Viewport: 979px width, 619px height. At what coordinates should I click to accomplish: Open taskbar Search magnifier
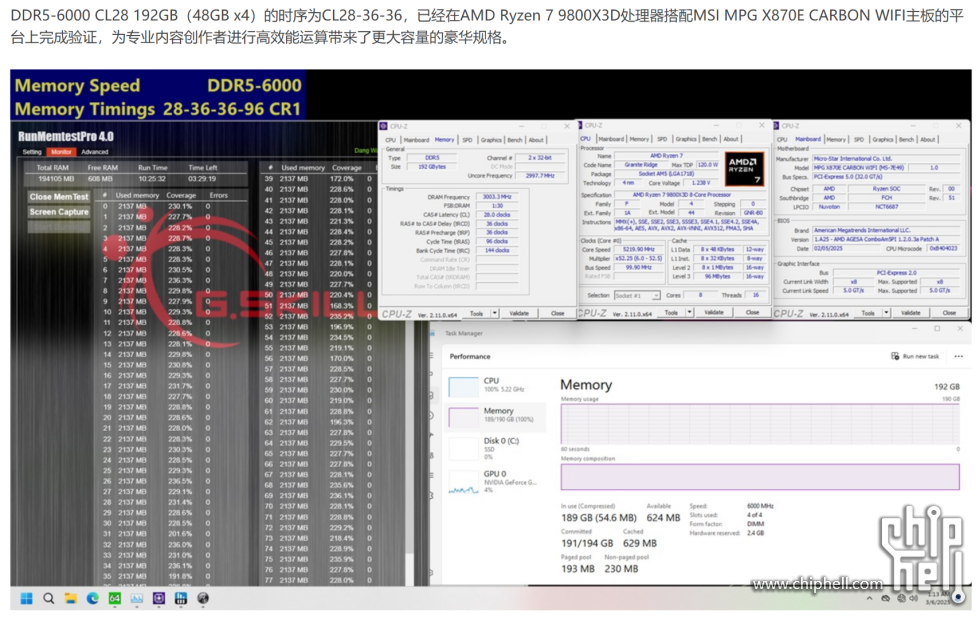(49, 598)
